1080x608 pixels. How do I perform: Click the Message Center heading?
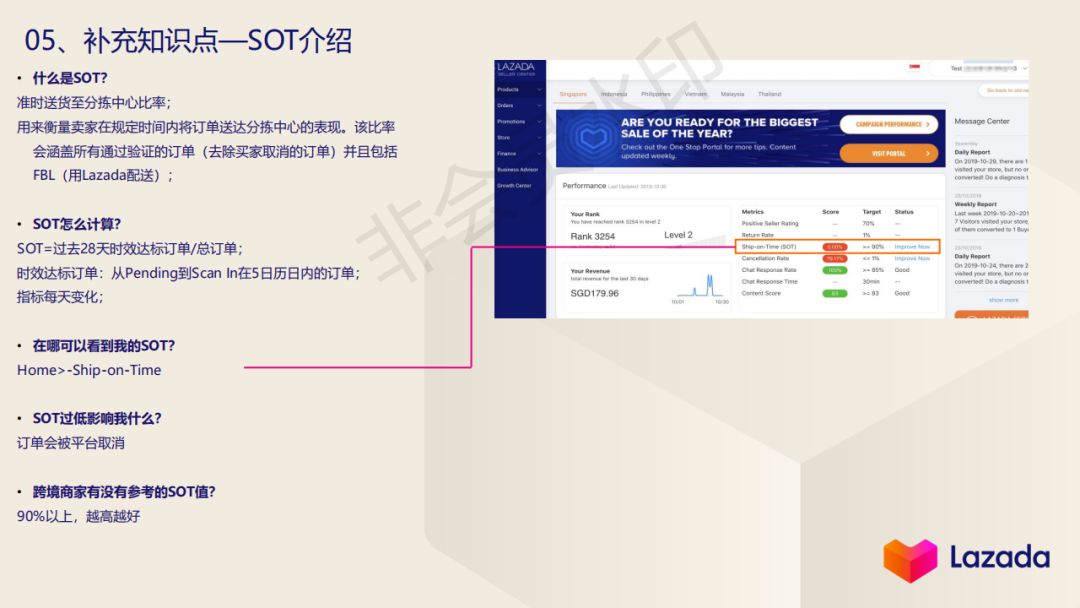point(982,121)
